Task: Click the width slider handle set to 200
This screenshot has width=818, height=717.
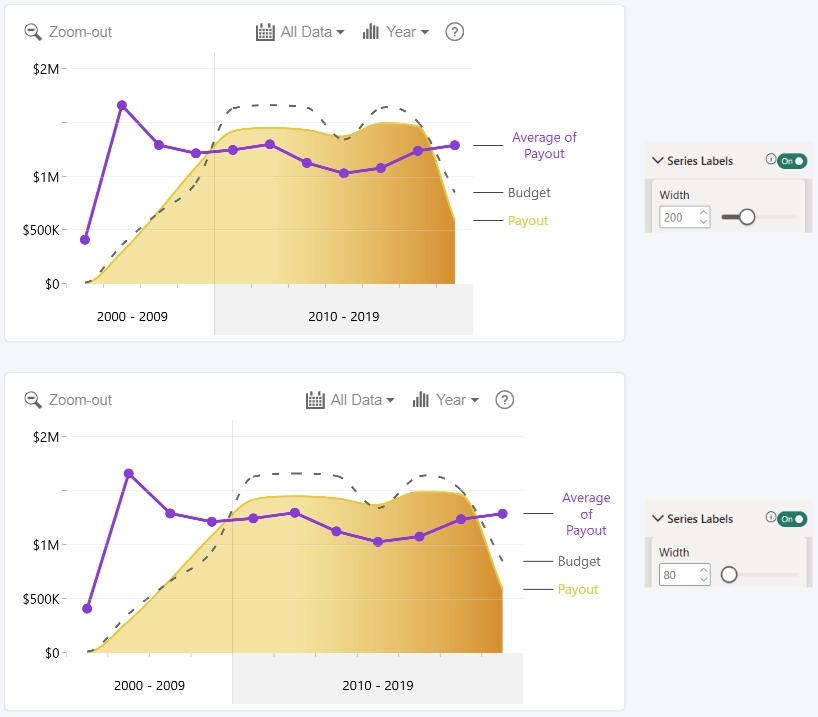Action: [747, 217]
